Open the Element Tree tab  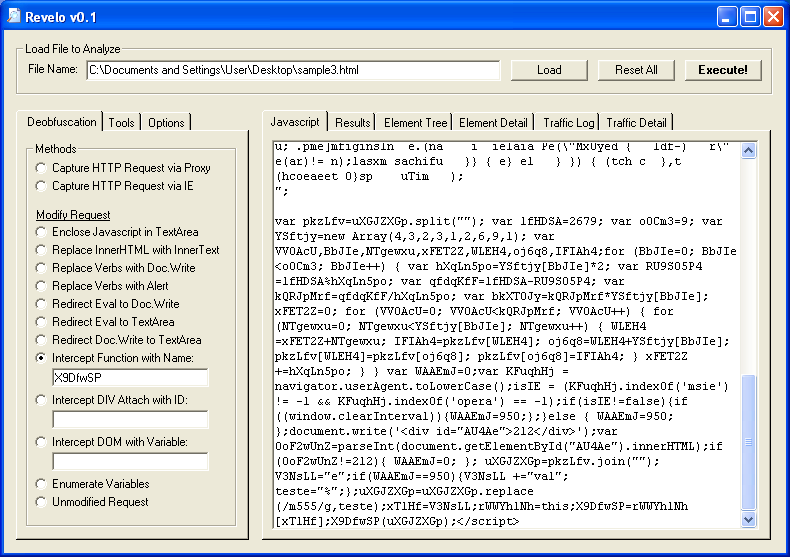(x=415, y=123)
